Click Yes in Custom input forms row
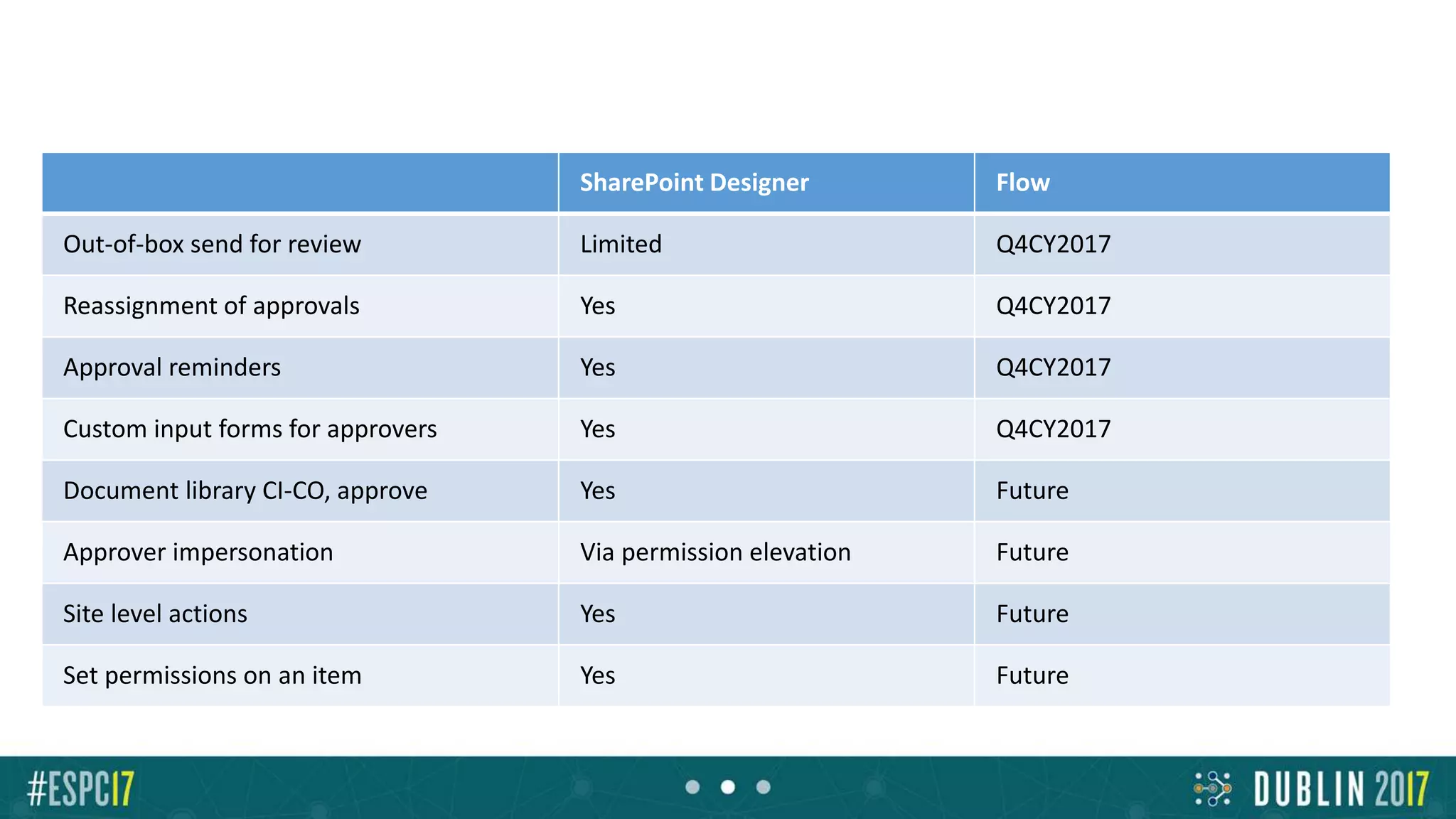This screenshot has width=1456, height=819. tap(597, 429)
